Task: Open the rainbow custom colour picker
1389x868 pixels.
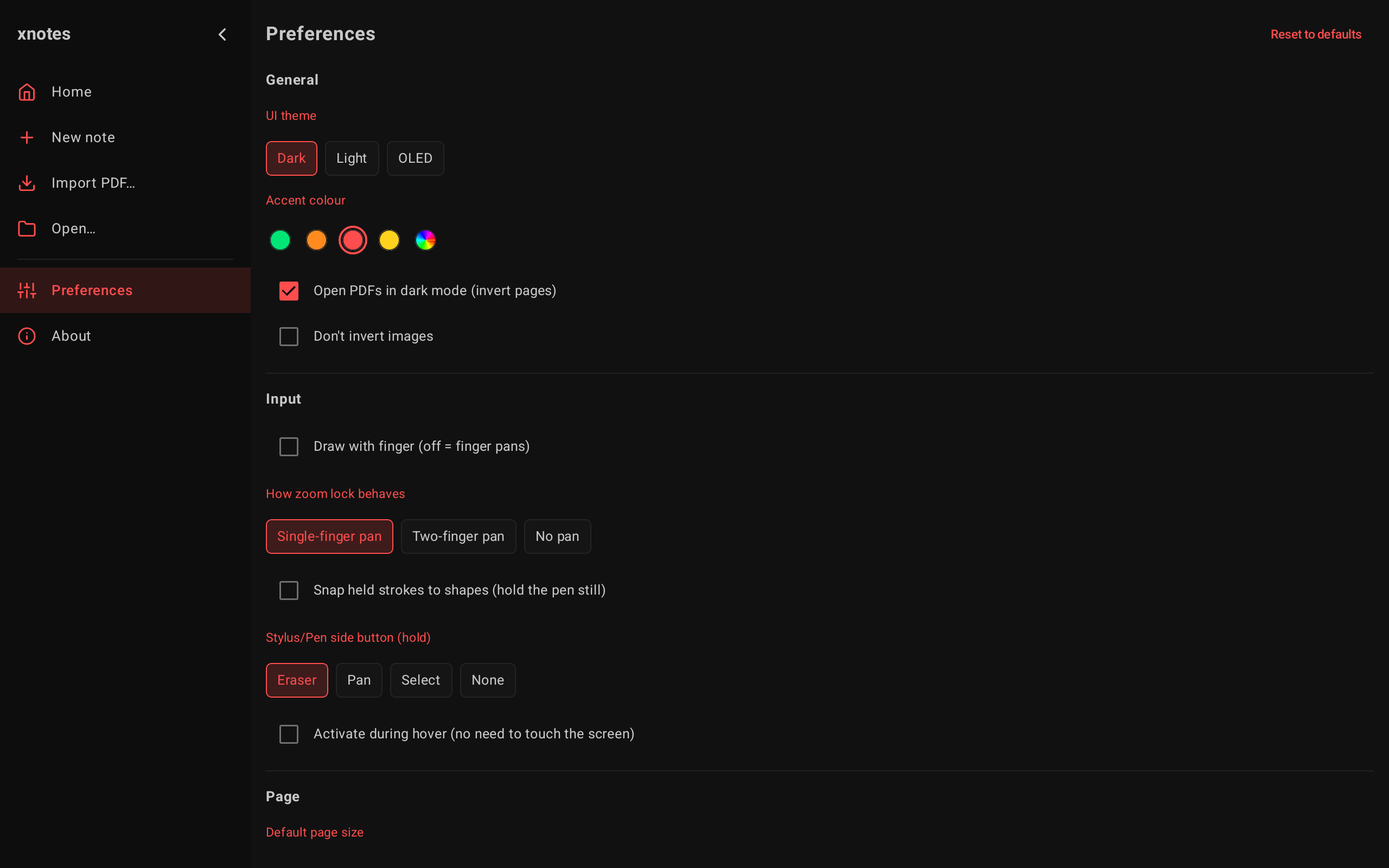Action: pyautogui.click(x=425, y=240)
